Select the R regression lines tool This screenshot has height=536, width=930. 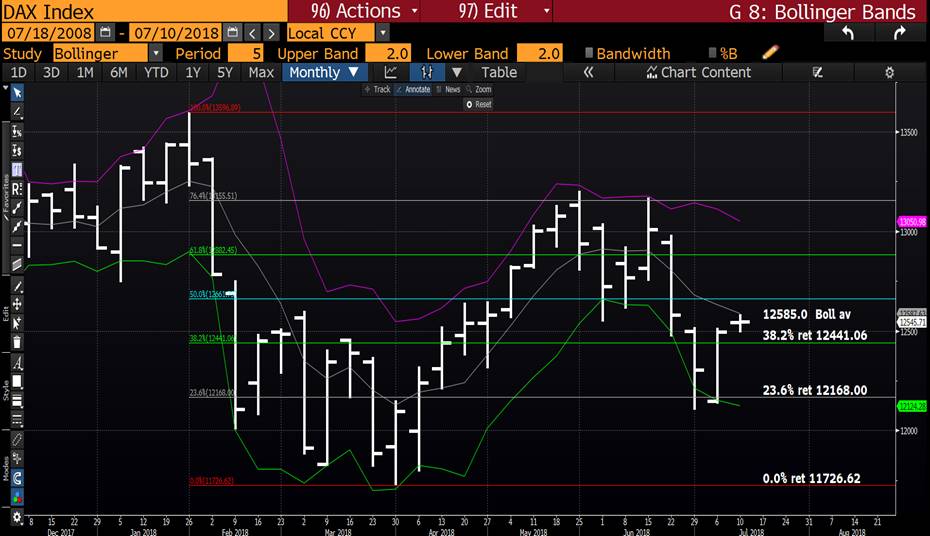17,189
